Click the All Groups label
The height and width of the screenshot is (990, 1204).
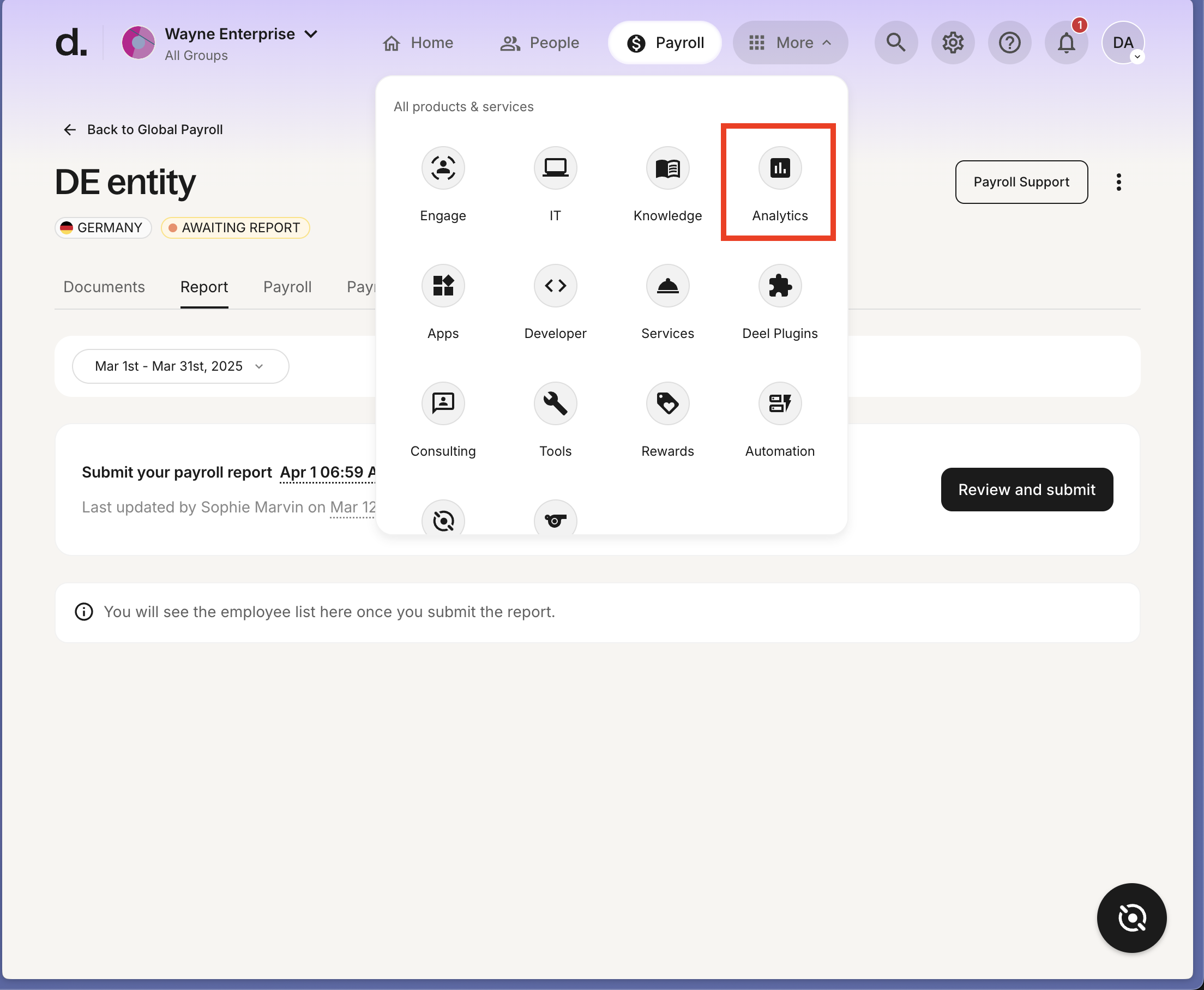[x=196, y=56]
